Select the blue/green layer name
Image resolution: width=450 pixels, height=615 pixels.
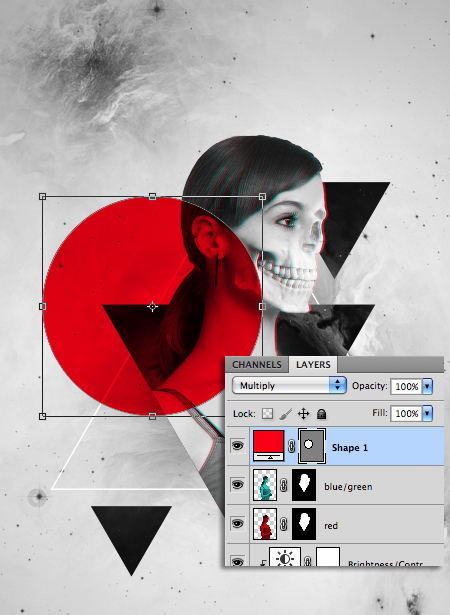348,487
